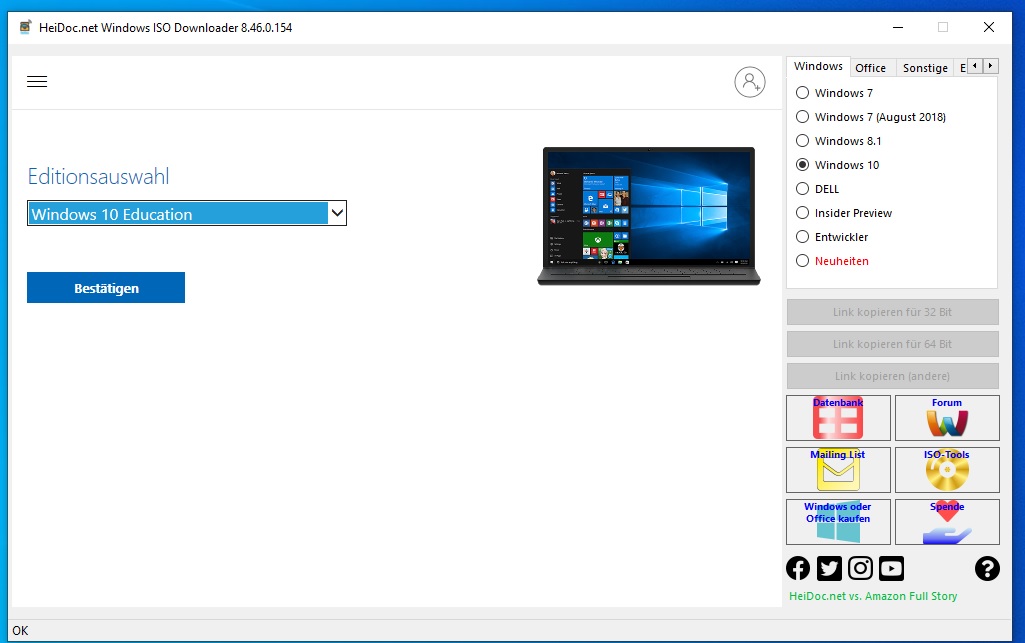This screenshot has height=643, width=1025.
Task: Click the tab scroll left arrow
Action: point(975,65)
